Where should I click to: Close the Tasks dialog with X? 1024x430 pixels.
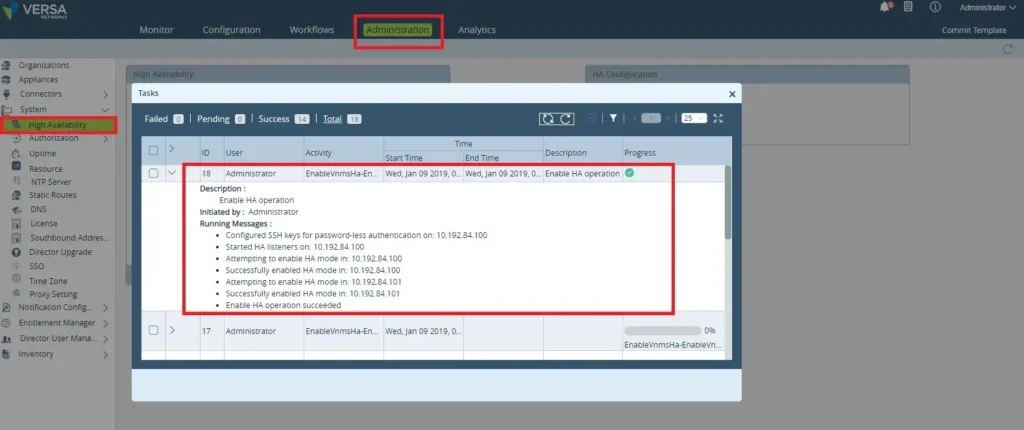point(732,93)
